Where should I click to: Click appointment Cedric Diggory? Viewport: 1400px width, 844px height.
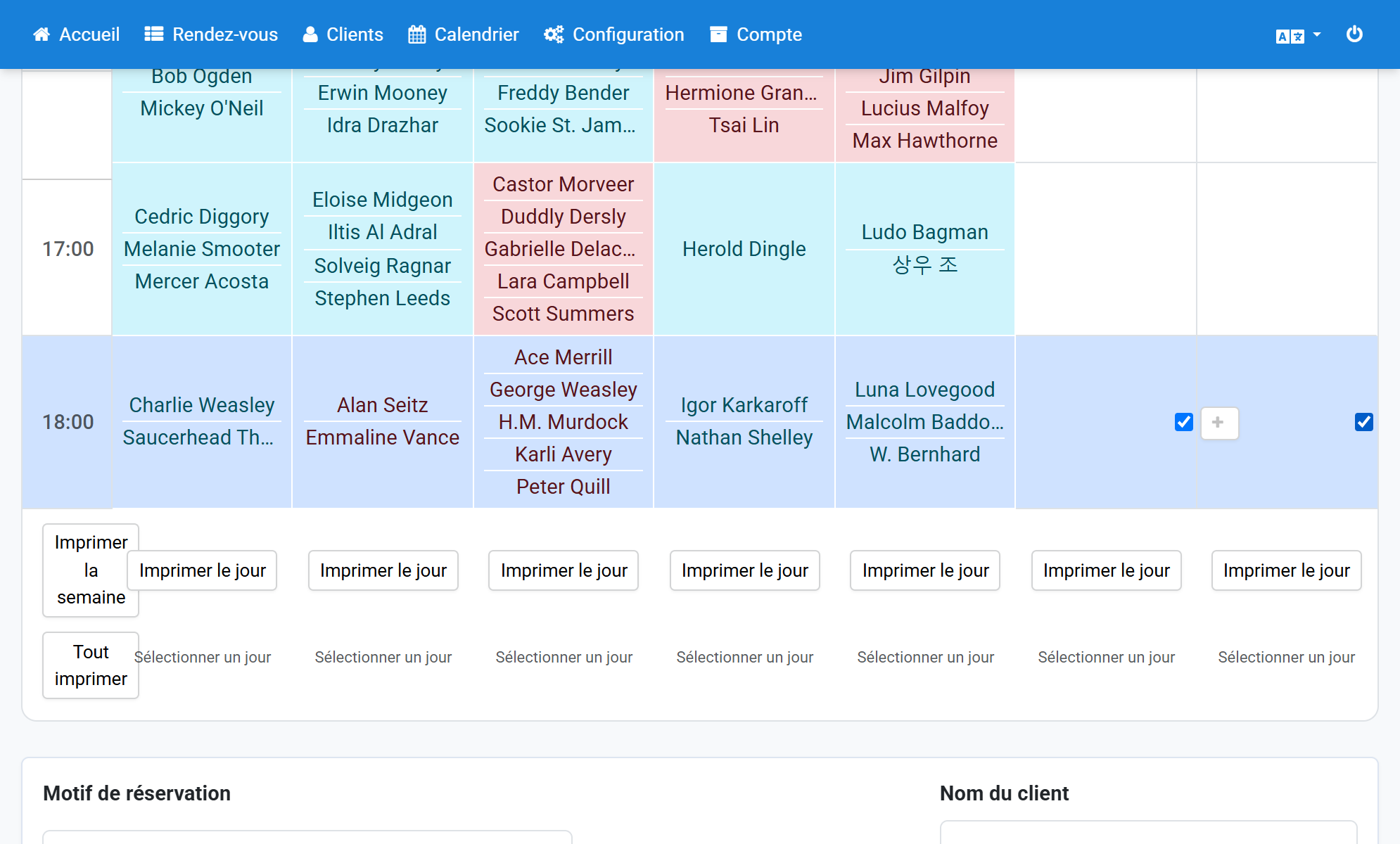(x=202, y=217)
